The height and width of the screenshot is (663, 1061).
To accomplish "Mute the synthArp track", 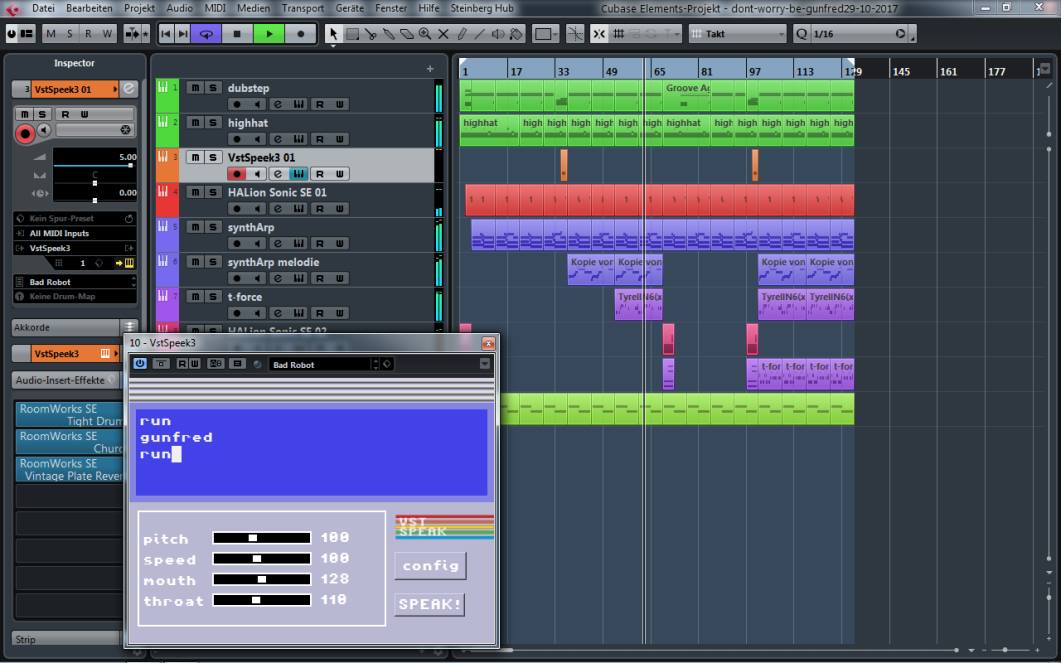I will click(x=195, y=227).
